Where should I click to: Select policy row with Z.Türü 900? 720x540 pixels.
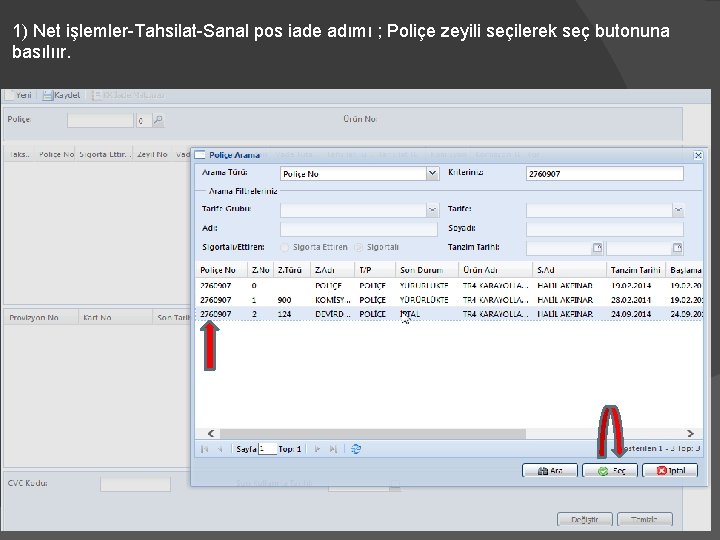click(449, 299)
